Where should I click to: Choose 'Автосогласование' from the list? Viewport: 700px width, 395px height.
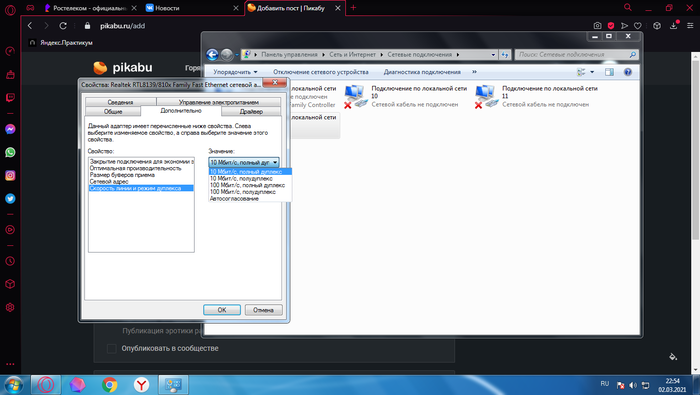234,199
